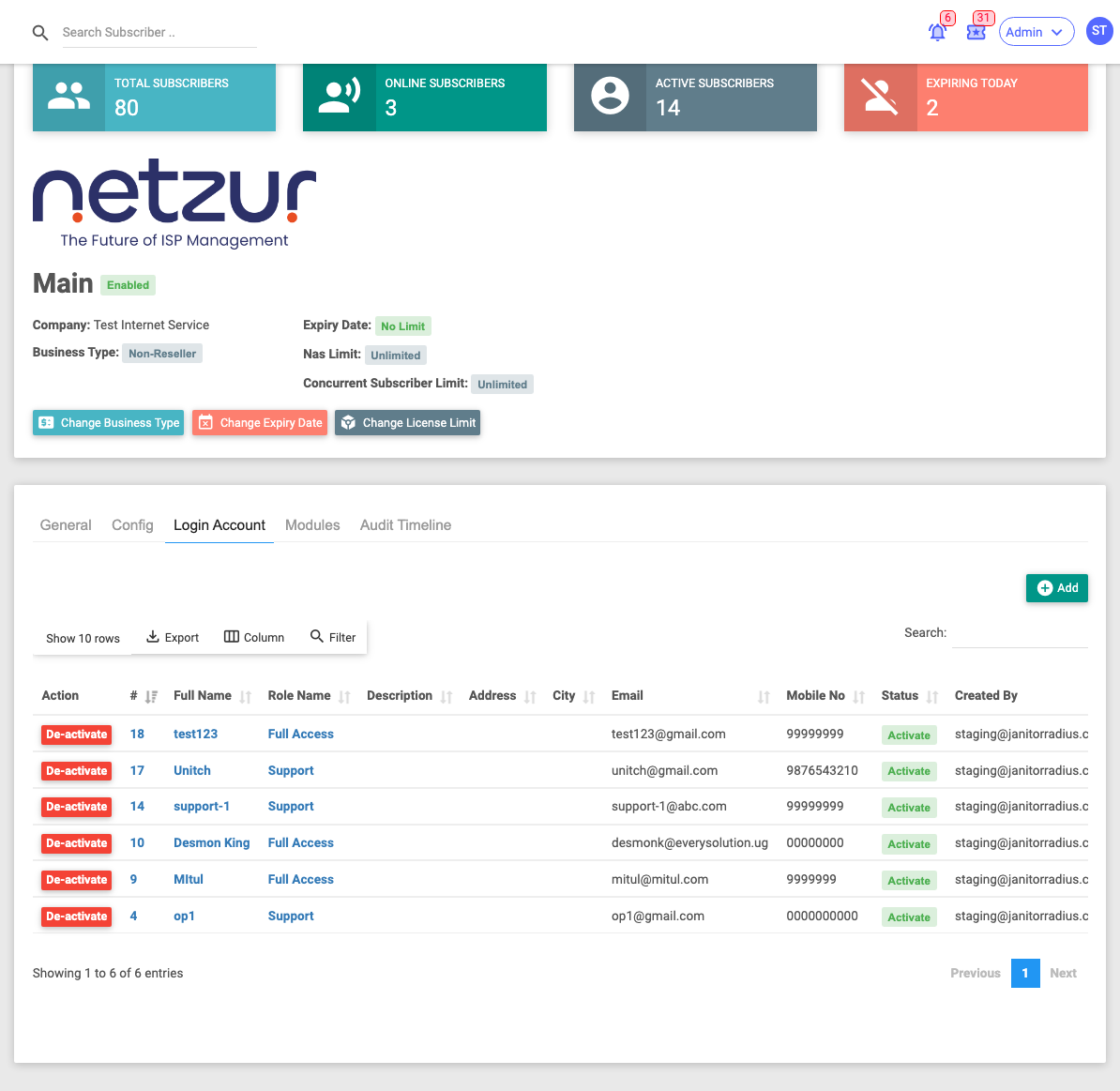The height and width of the screenshot is (1091, 1120).
Task: Open Unitch full name link
Action: [192, 771]
